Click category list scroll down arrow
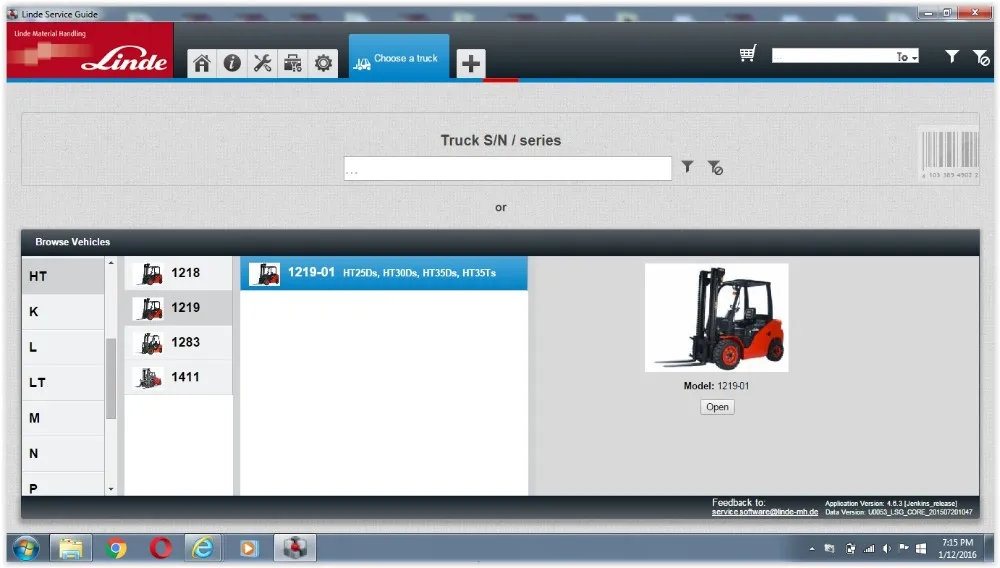Screen dimensions: 1000x568 click(x=111, y=489)
